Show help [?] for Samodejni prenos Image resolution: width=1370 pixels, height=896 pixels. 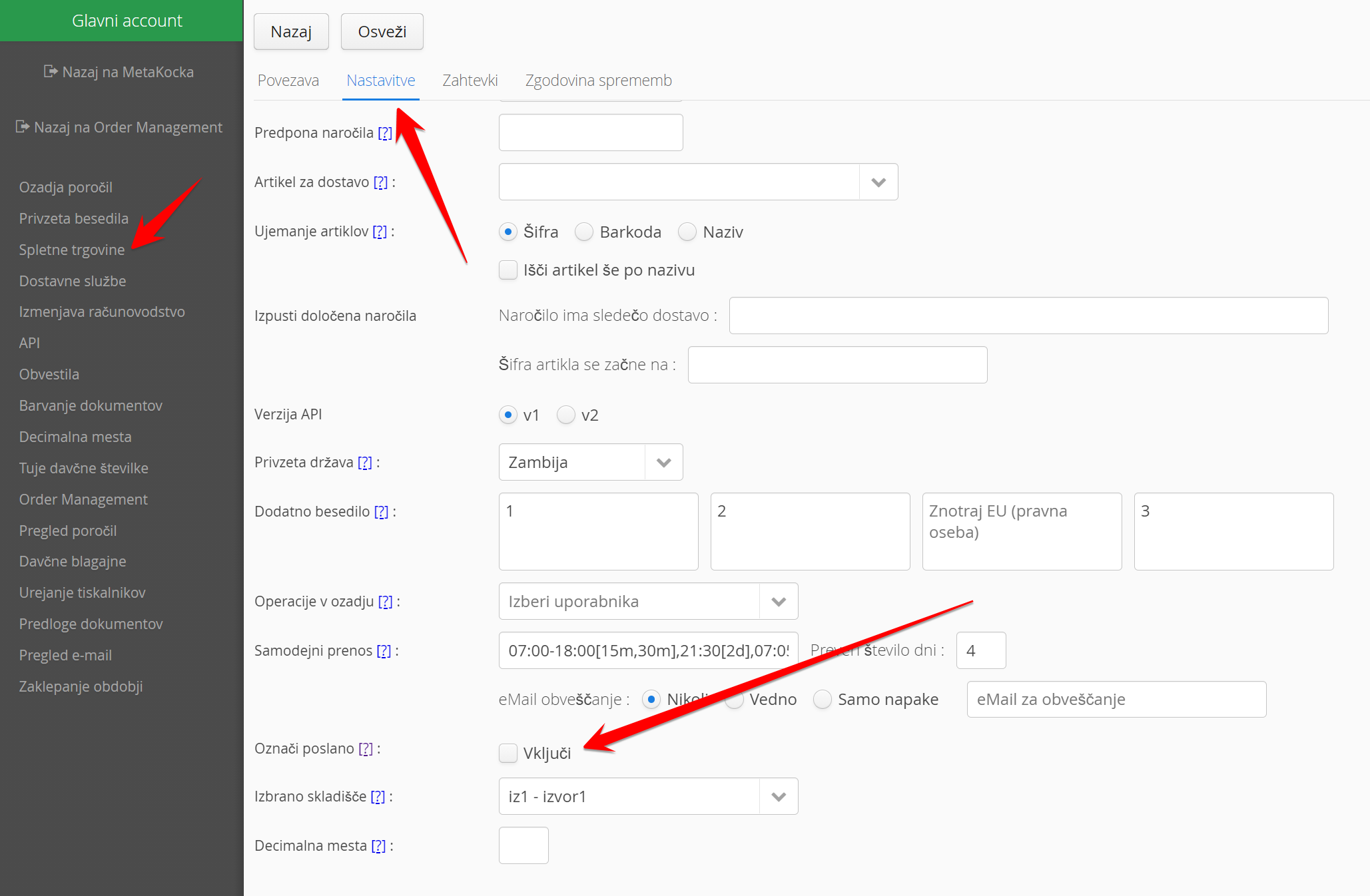pos(384,651)
